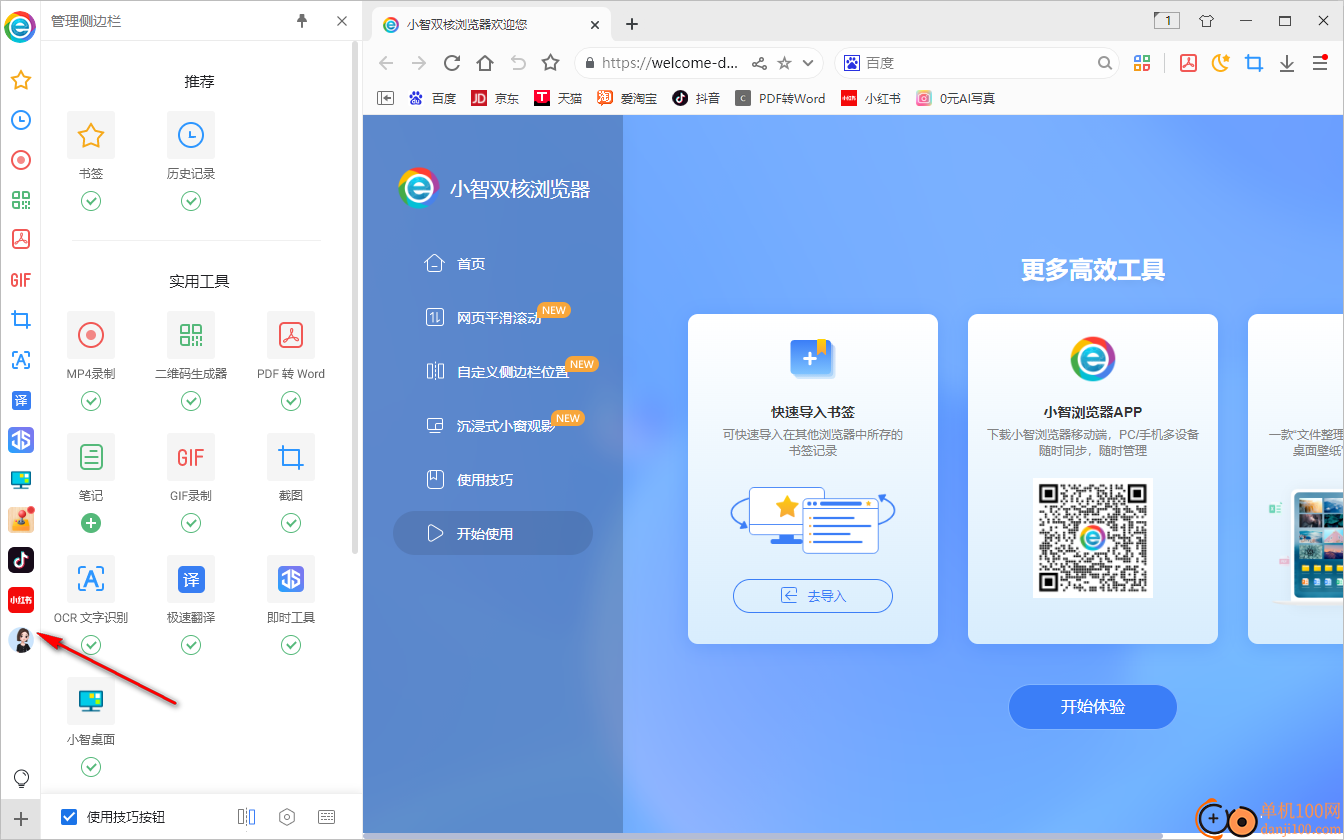Screen dimensions: 1344x840
Task: Close the sidebar management panel
Action: [342, 21]
